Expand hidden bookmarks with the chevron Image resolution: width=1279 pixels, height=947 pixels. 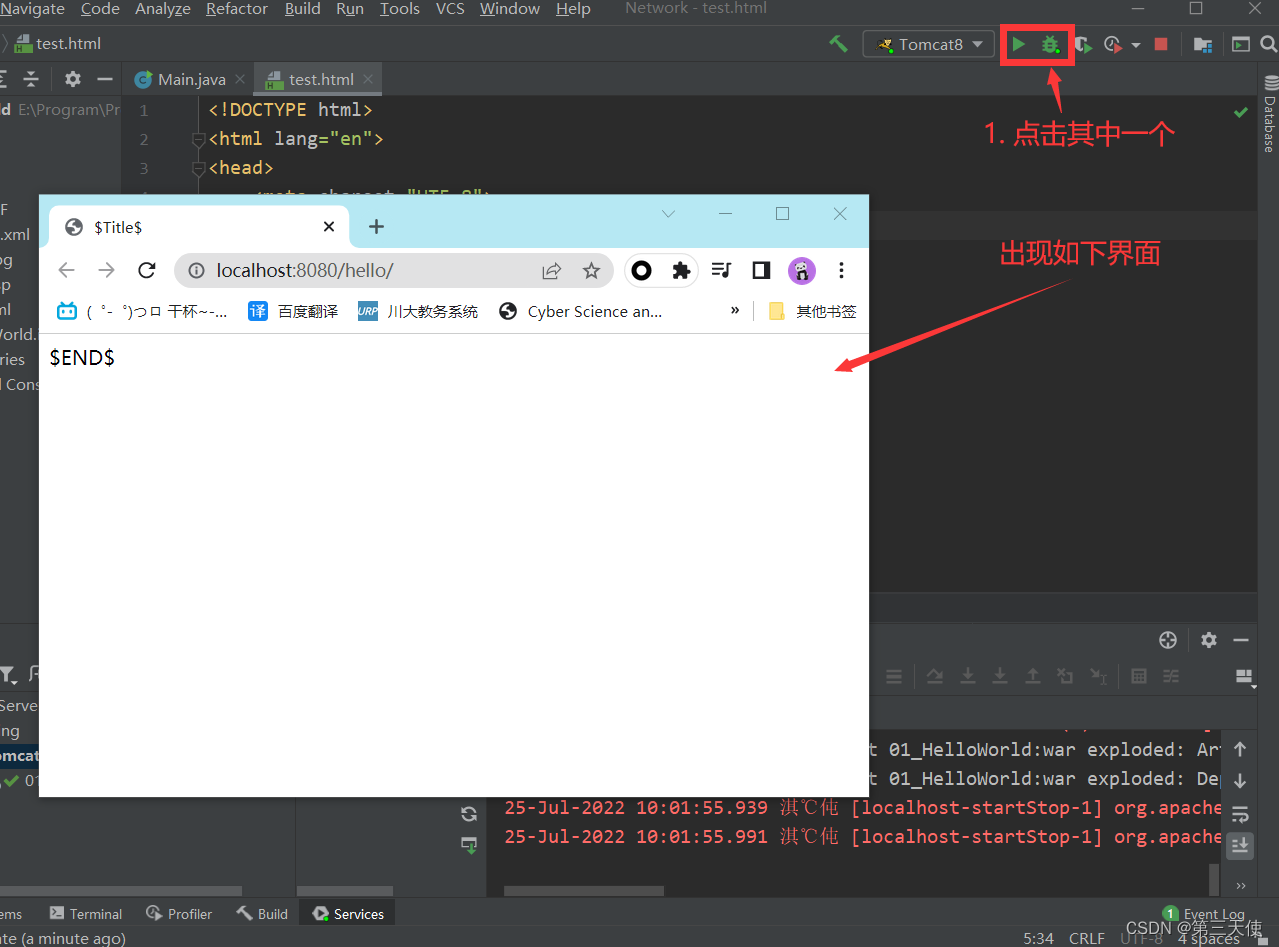coord(735,310)
